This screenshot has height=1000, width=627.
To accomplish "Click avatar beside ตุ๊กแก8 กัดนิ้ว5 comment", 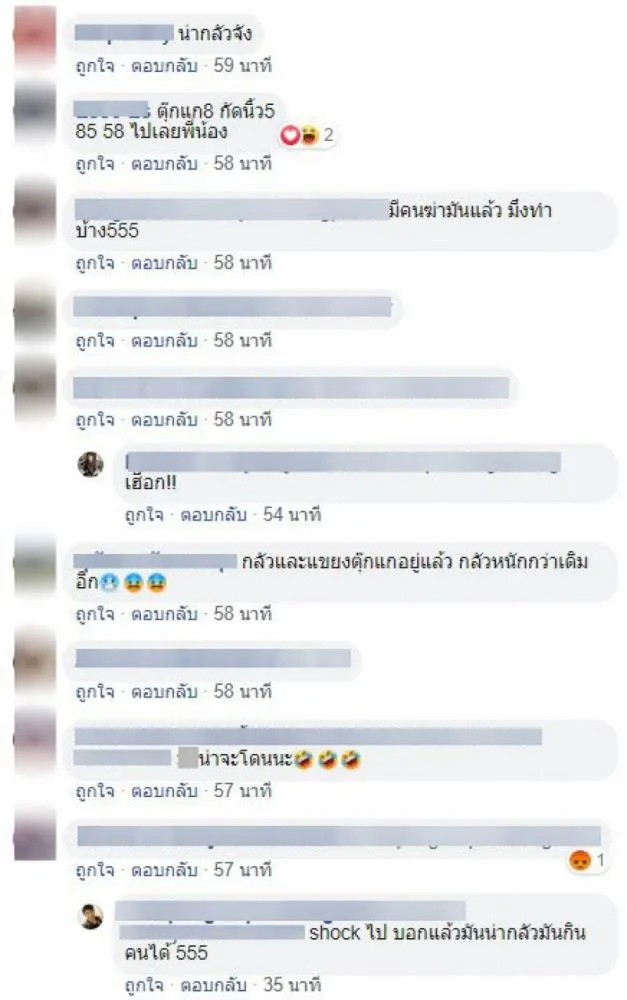I will pyautogui.click(x=35, y=110).
